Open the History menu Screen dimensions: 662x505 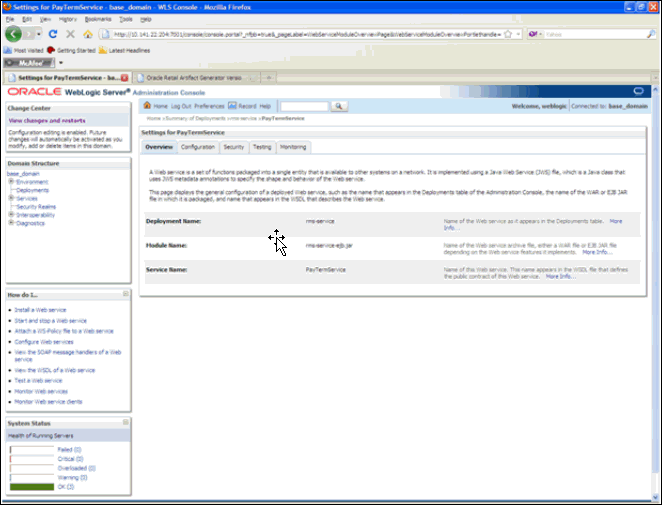click(68, 19)
